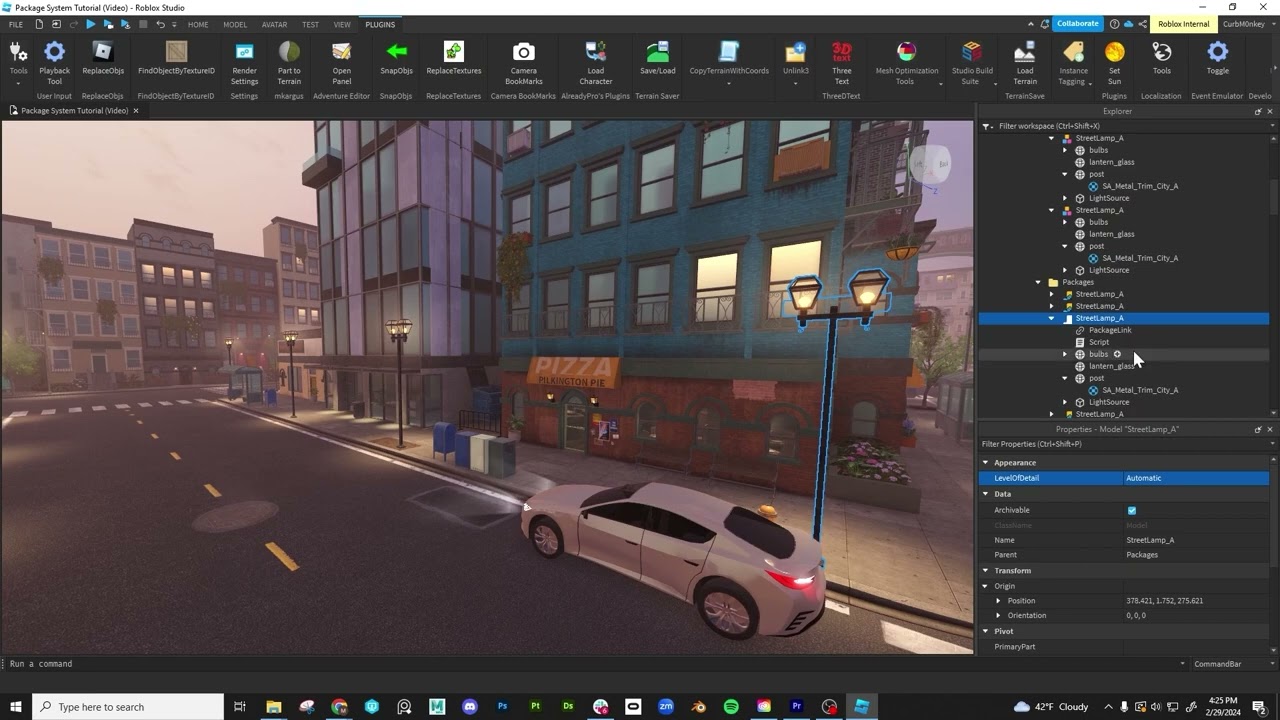1280x720 pixels.
Task: Switch to the HOME ribbon tab
Action: (x=198, y=24)
